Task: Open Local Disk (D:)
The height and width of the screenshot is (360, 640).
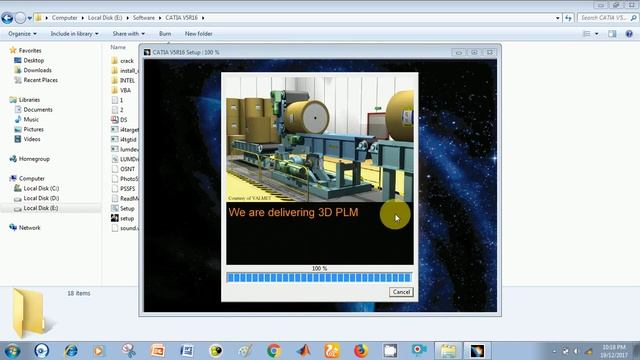Action: [x=41, y=198]
